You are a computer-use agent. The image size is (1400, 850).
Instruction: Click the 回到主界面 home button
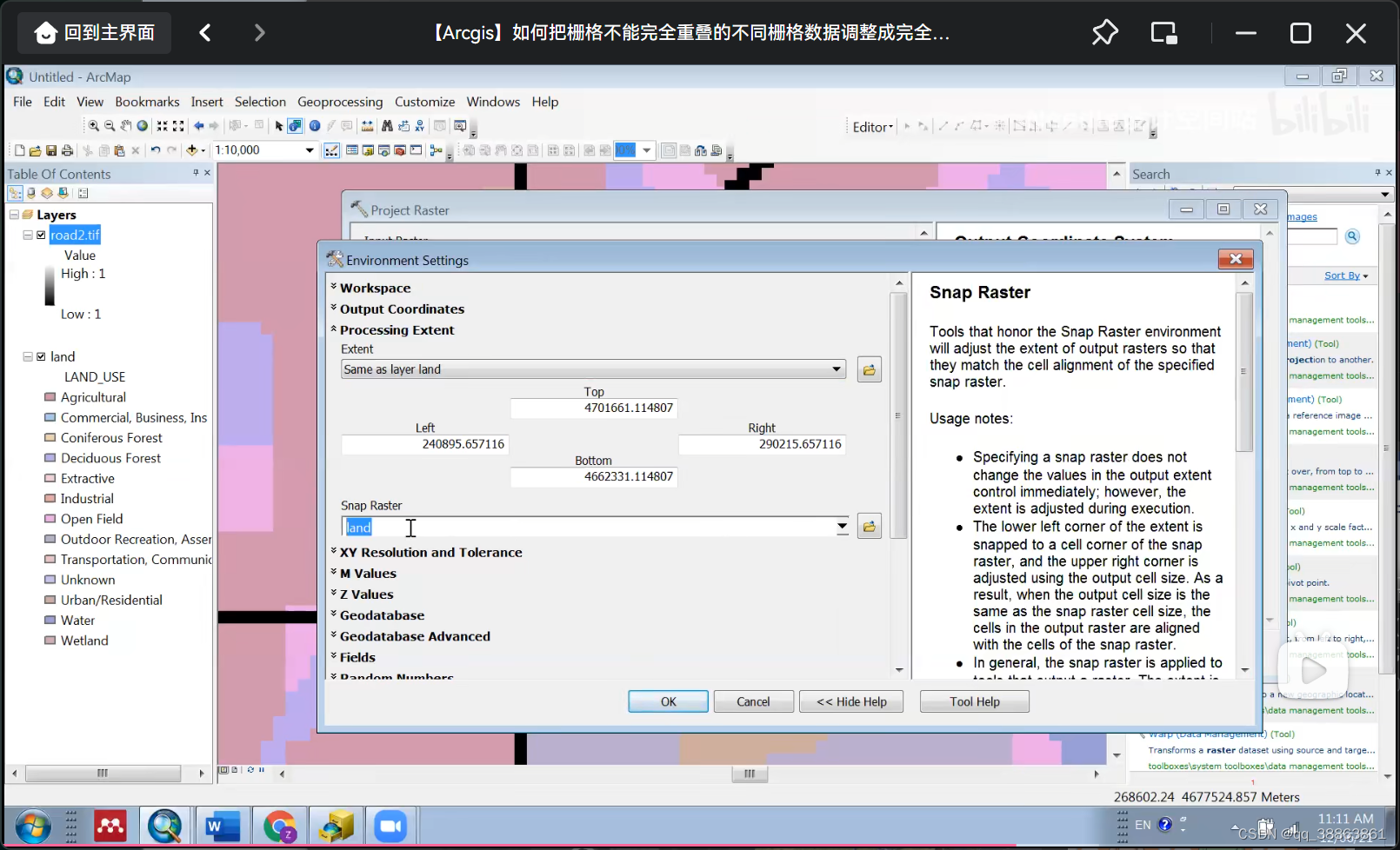[x=96, y=33]
